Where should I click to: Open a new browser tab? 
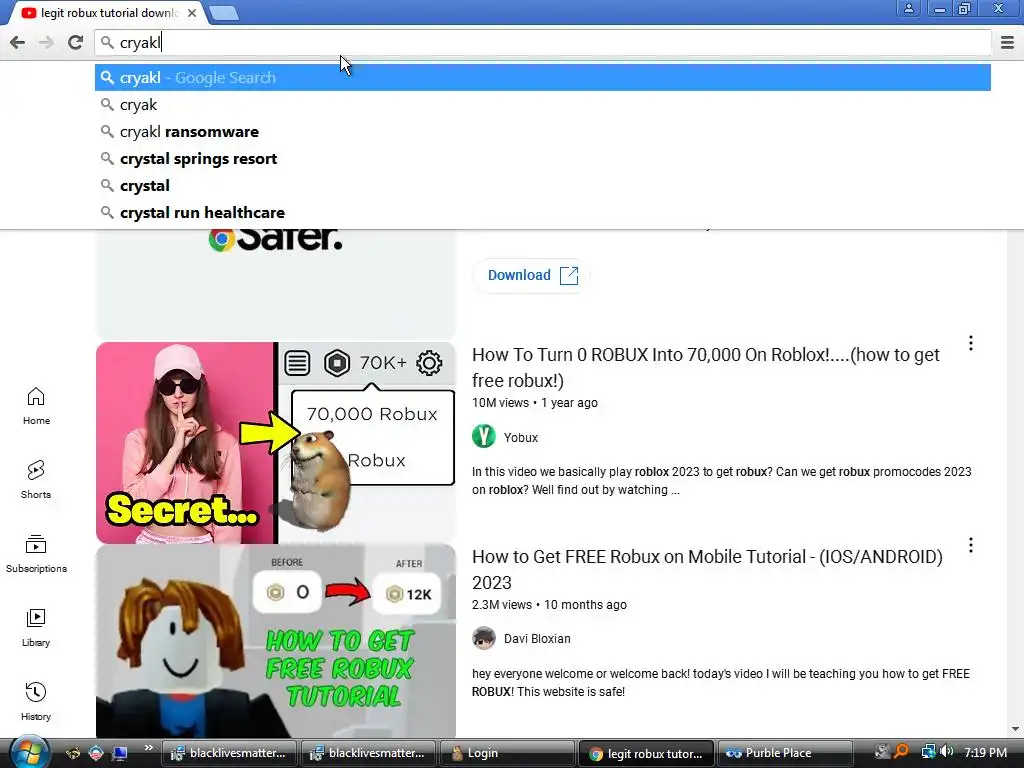pos(224,13)
